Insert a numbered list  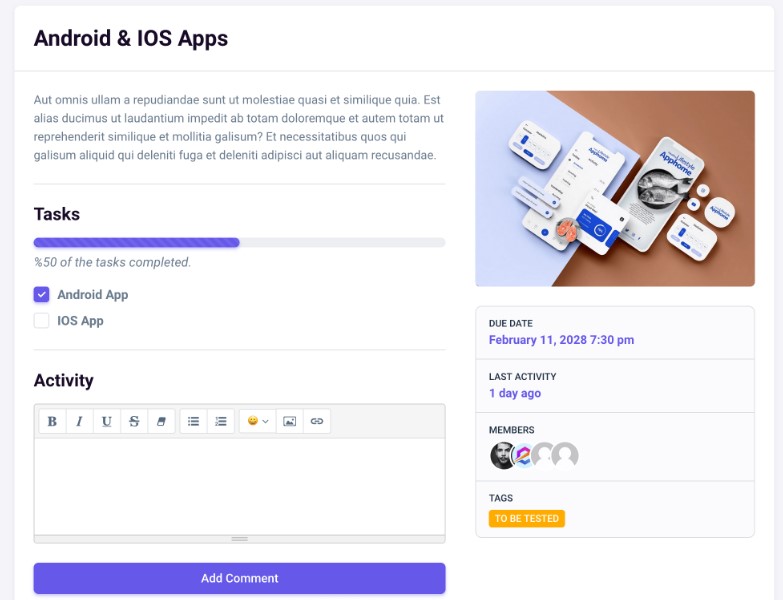[221, 421]
